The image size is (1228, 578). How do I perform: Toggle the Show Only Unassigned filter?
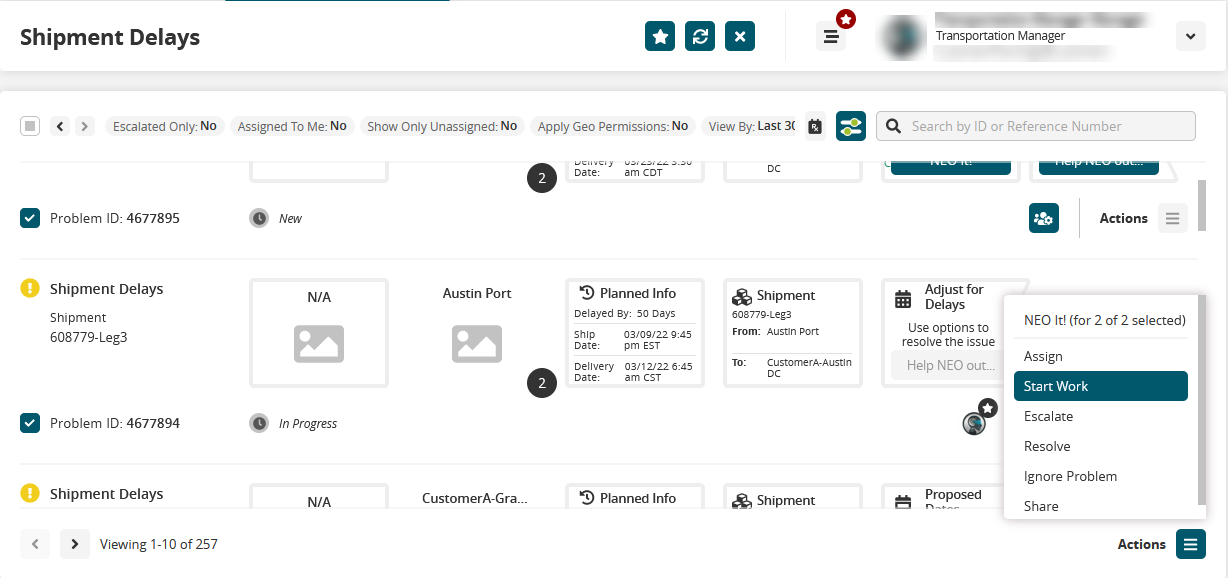(x=442, y=126)
